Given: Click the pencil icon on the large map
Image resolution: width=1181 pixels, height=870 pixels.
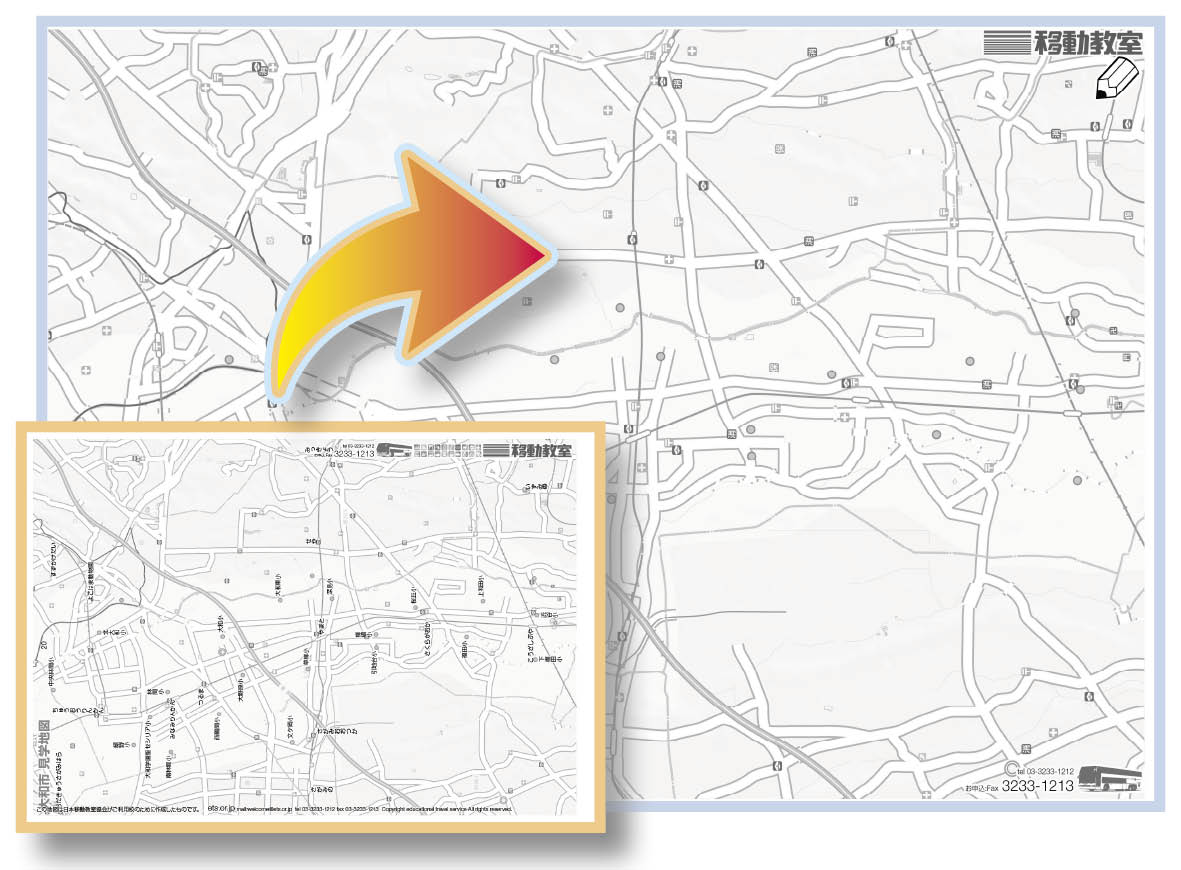Looking at the screenshot, I should (x=1118, y=79).
